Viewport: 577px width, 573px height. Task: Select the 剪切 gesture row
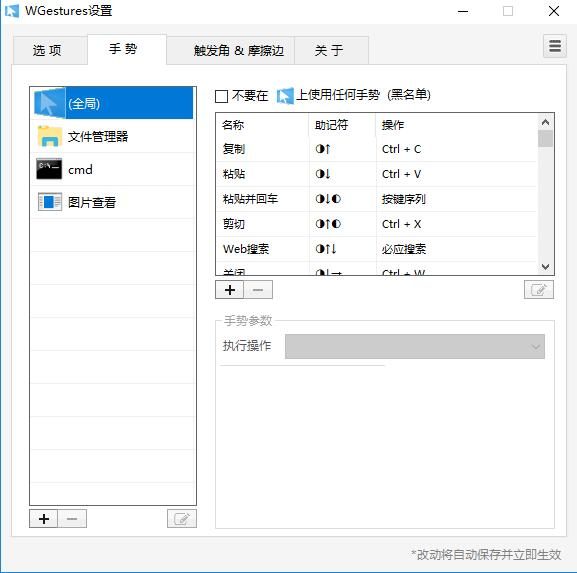[x=377, y=224]
